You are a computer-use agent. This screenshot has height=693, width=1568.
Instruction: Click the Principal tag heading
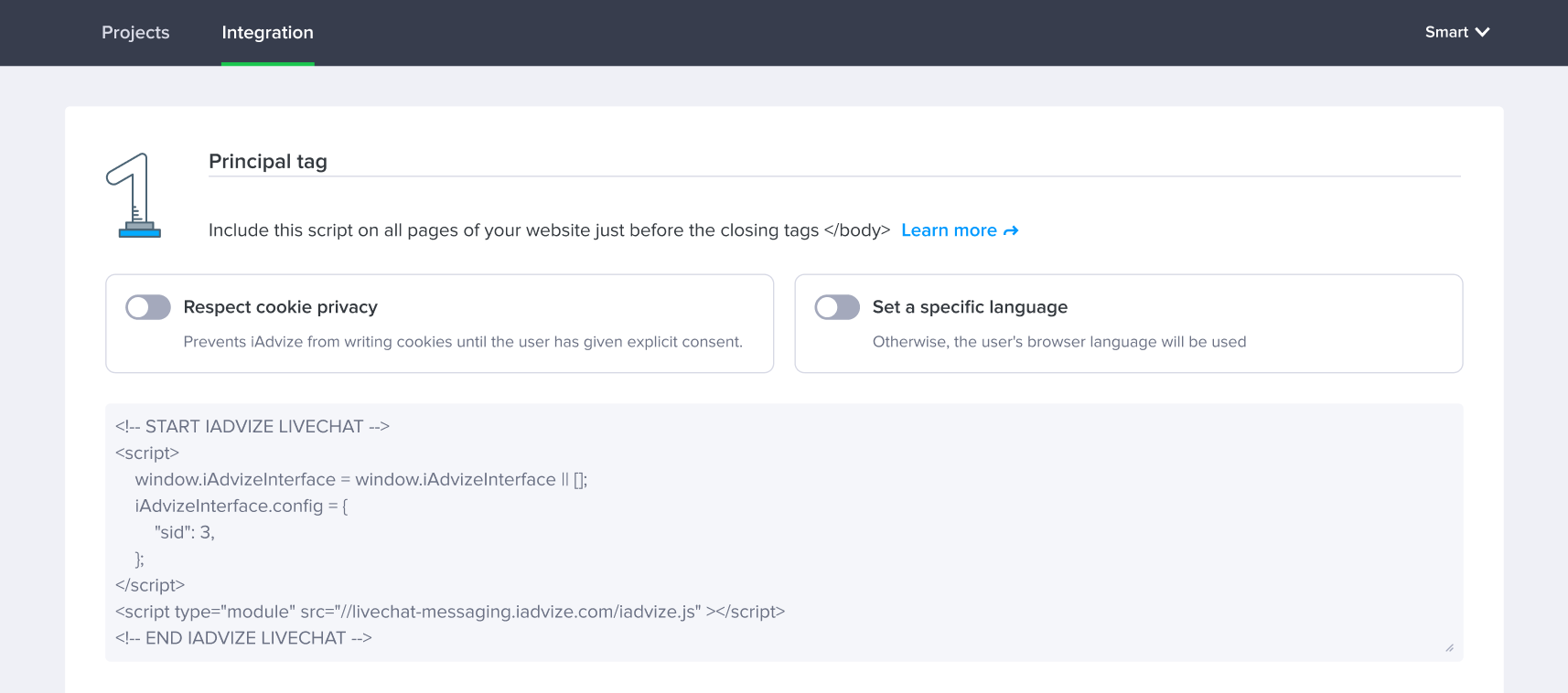click(x=268, y=162)
